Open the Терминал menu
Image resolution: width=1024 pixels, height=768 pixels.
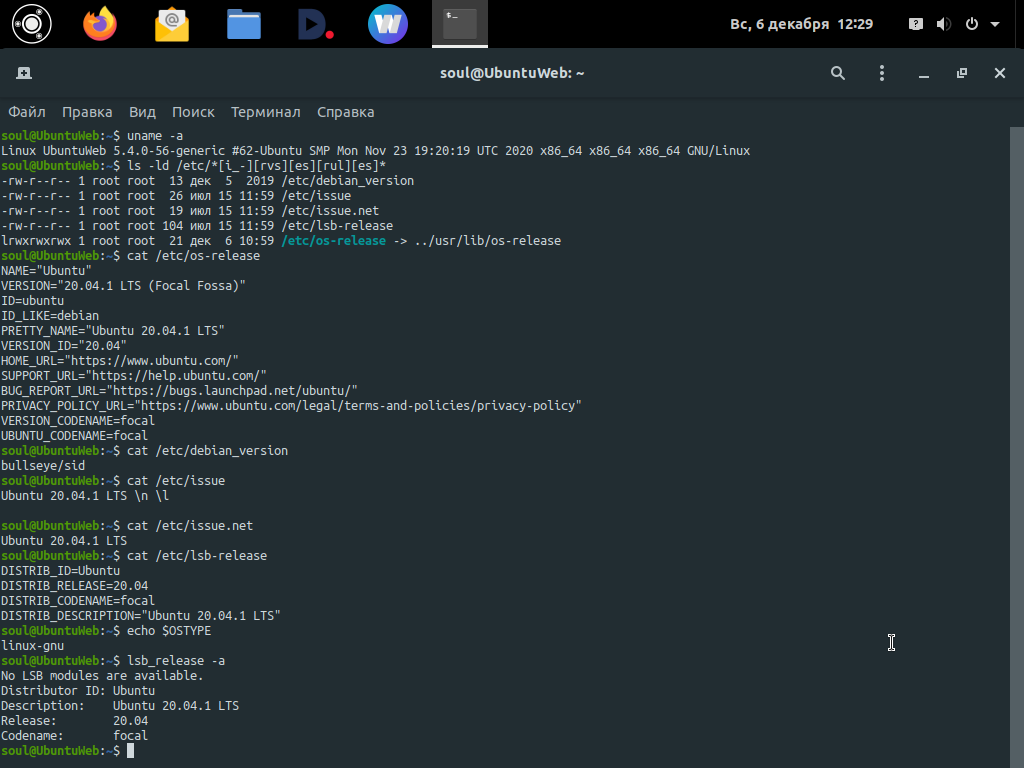[x=266, y=112]
